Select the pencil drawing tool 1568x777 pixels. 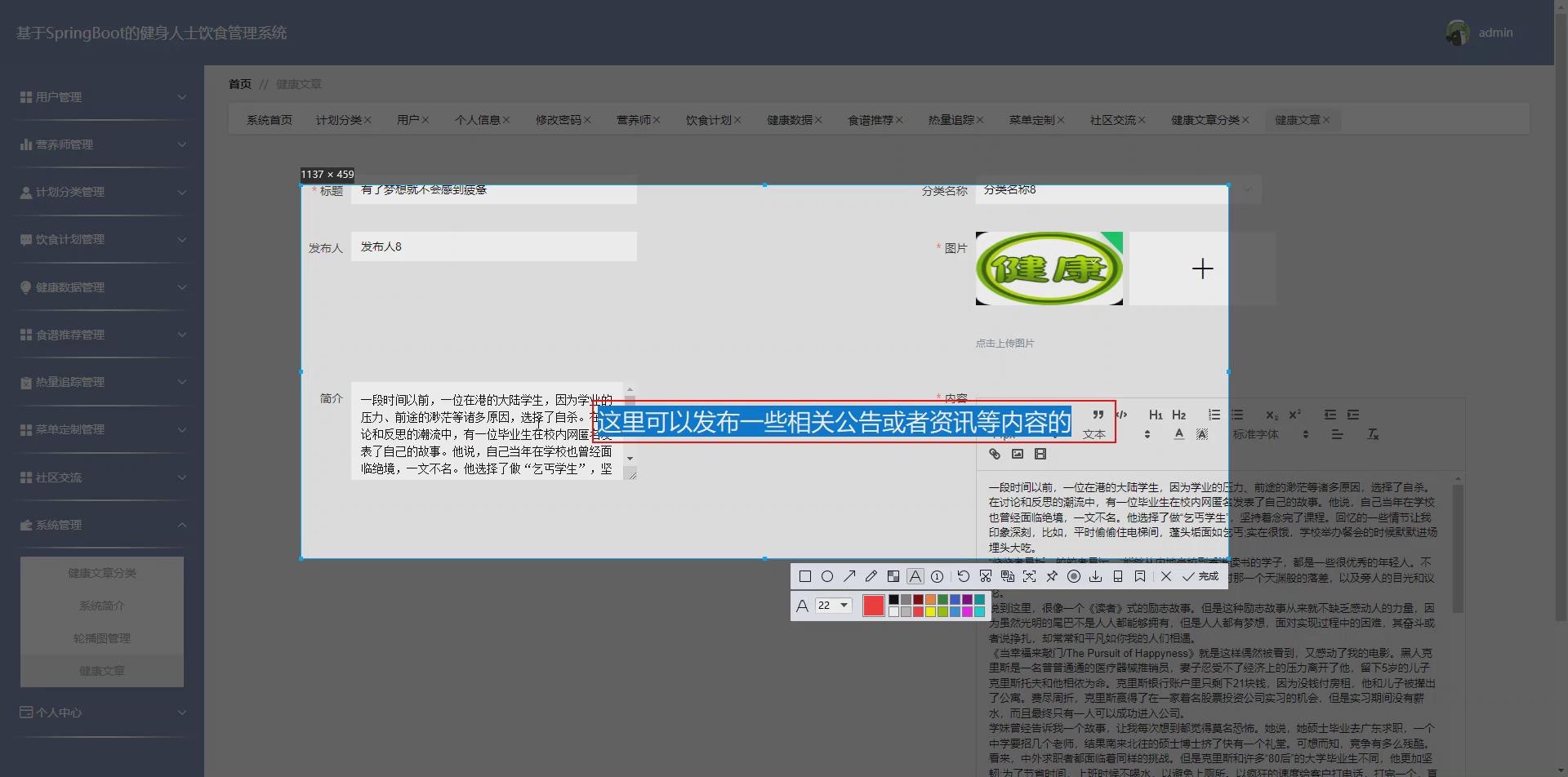871,576
